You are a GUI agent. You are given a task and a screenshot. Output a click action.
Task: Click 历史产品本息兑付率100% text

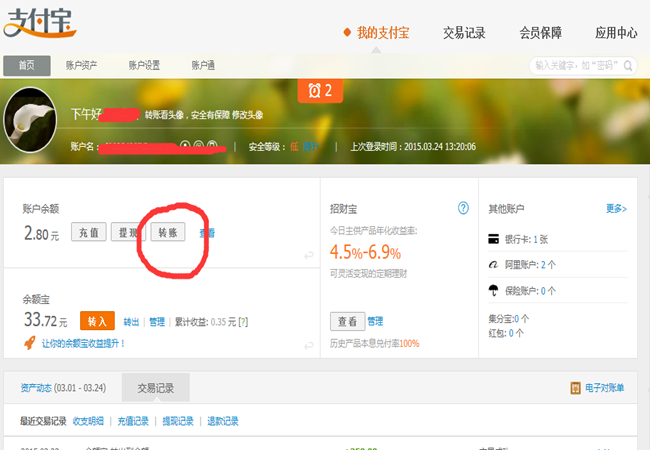(x=375, y=343)
